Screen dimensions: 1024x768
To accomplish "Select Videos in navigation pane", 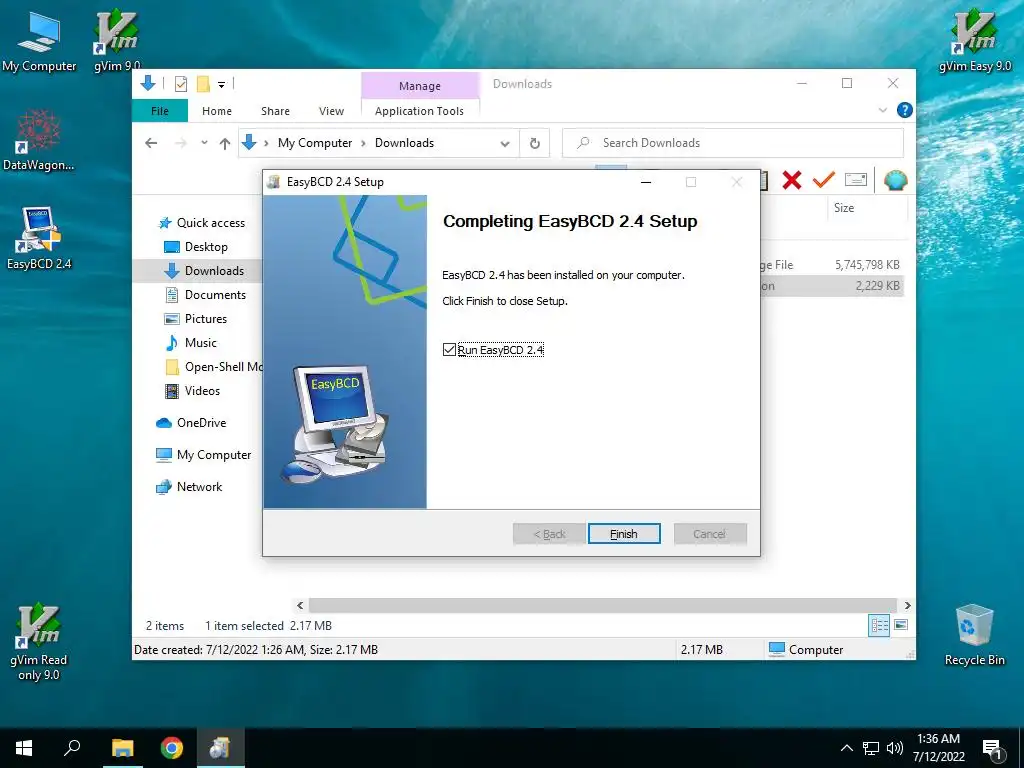I will (x=193, y=391).
